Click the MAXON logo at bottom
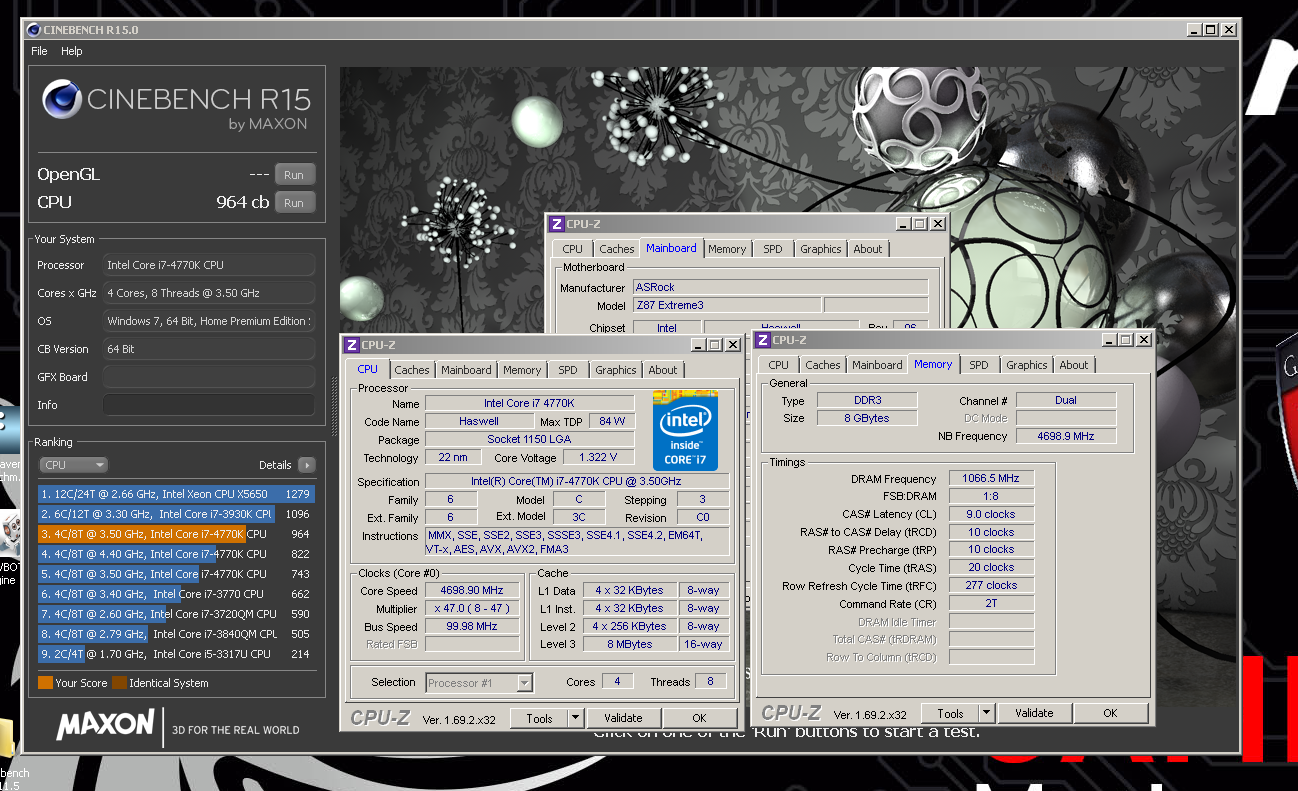1298x791 pixels. click(106, 726)
